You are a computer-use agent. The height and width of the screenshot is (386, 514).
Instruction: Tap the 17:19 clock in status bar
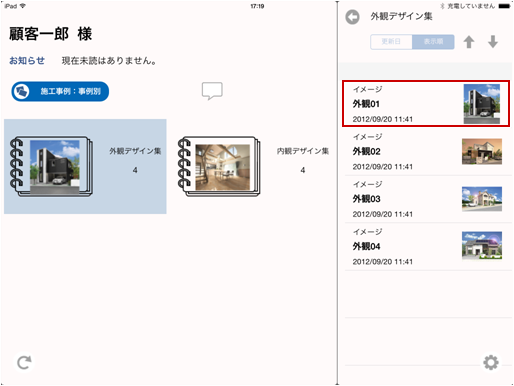(x=257, y=6)
